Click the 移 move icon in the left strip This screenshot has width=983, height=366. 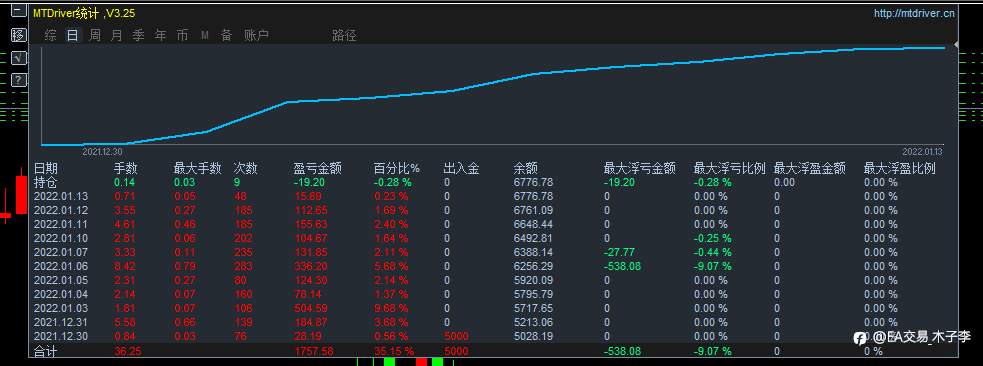tap(18, 34)
